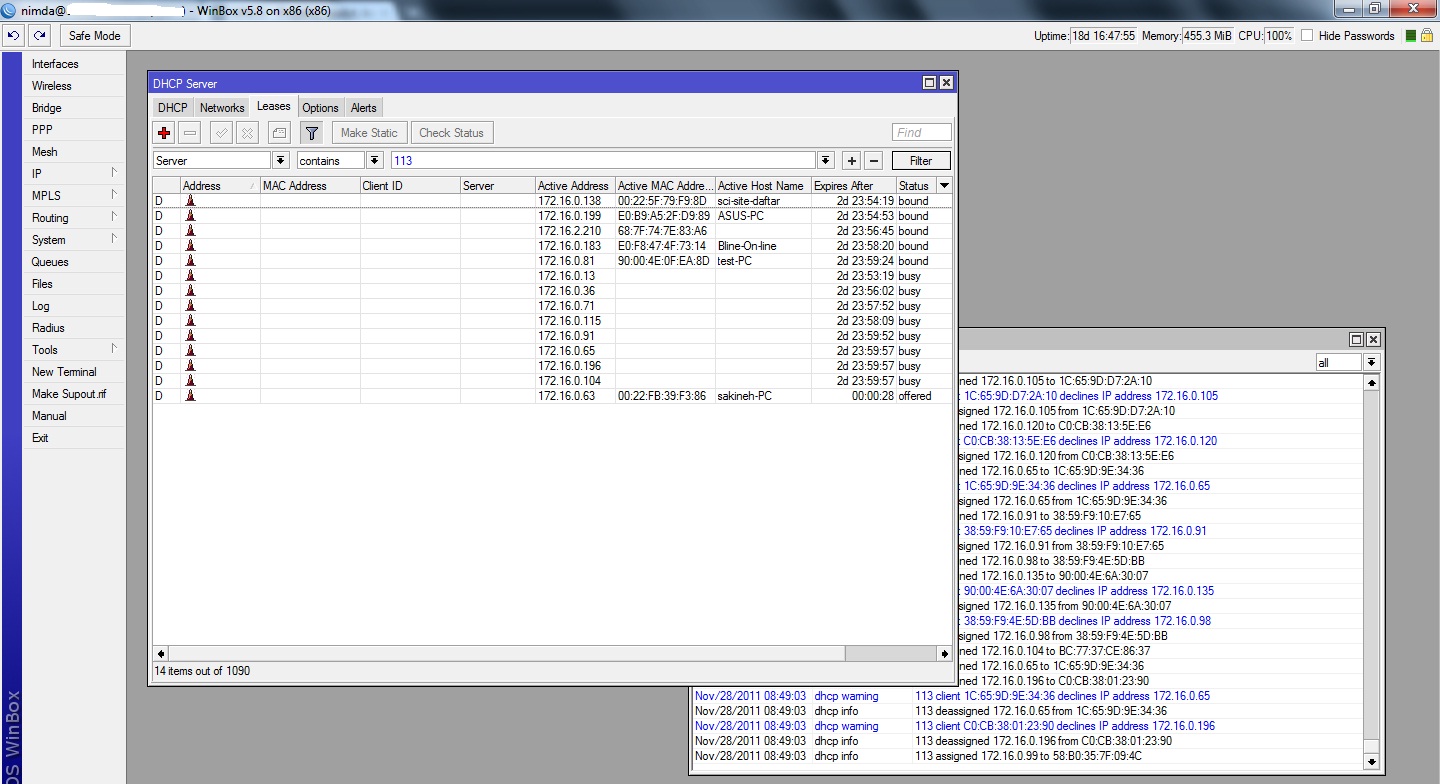The width and height of the screenshot is (1440, 784).
Task: Click the green connection indicator at top right
Action: point(1411,36)
